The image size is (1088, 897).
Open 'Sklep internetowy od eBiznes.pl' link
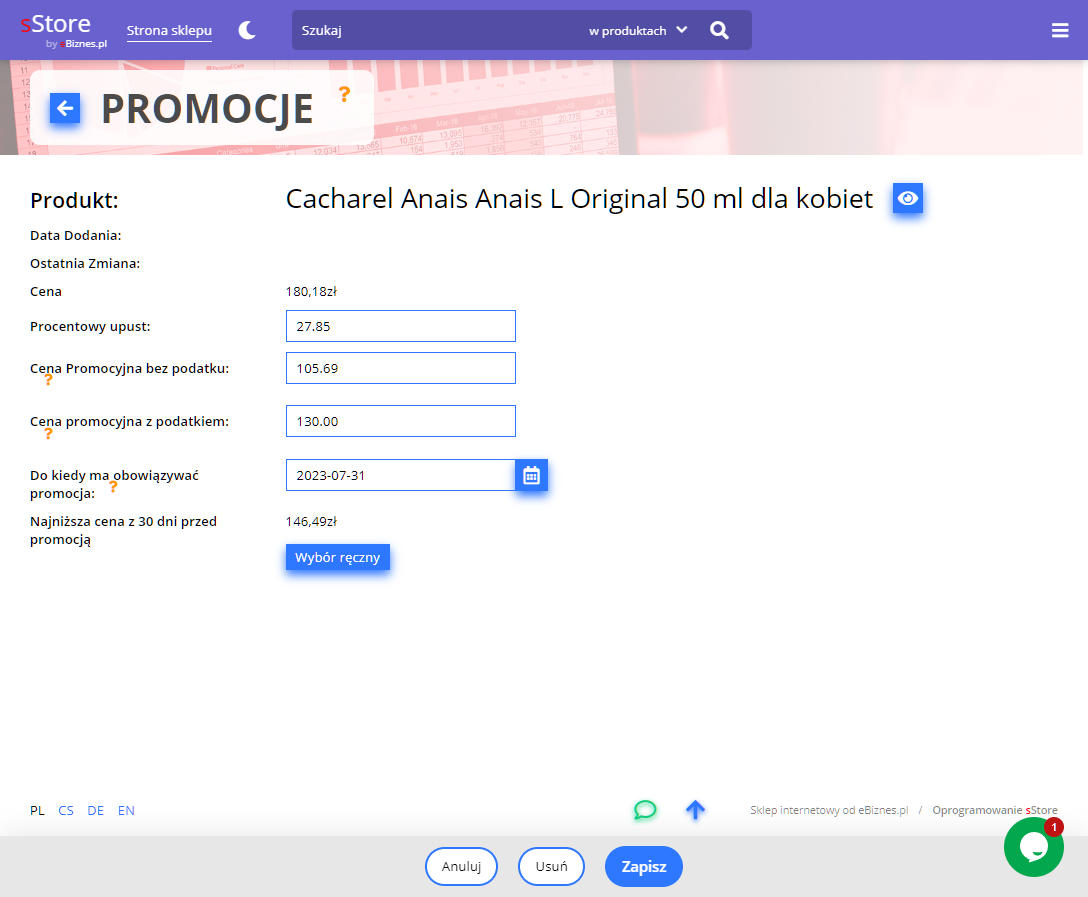tap(829, 810)
